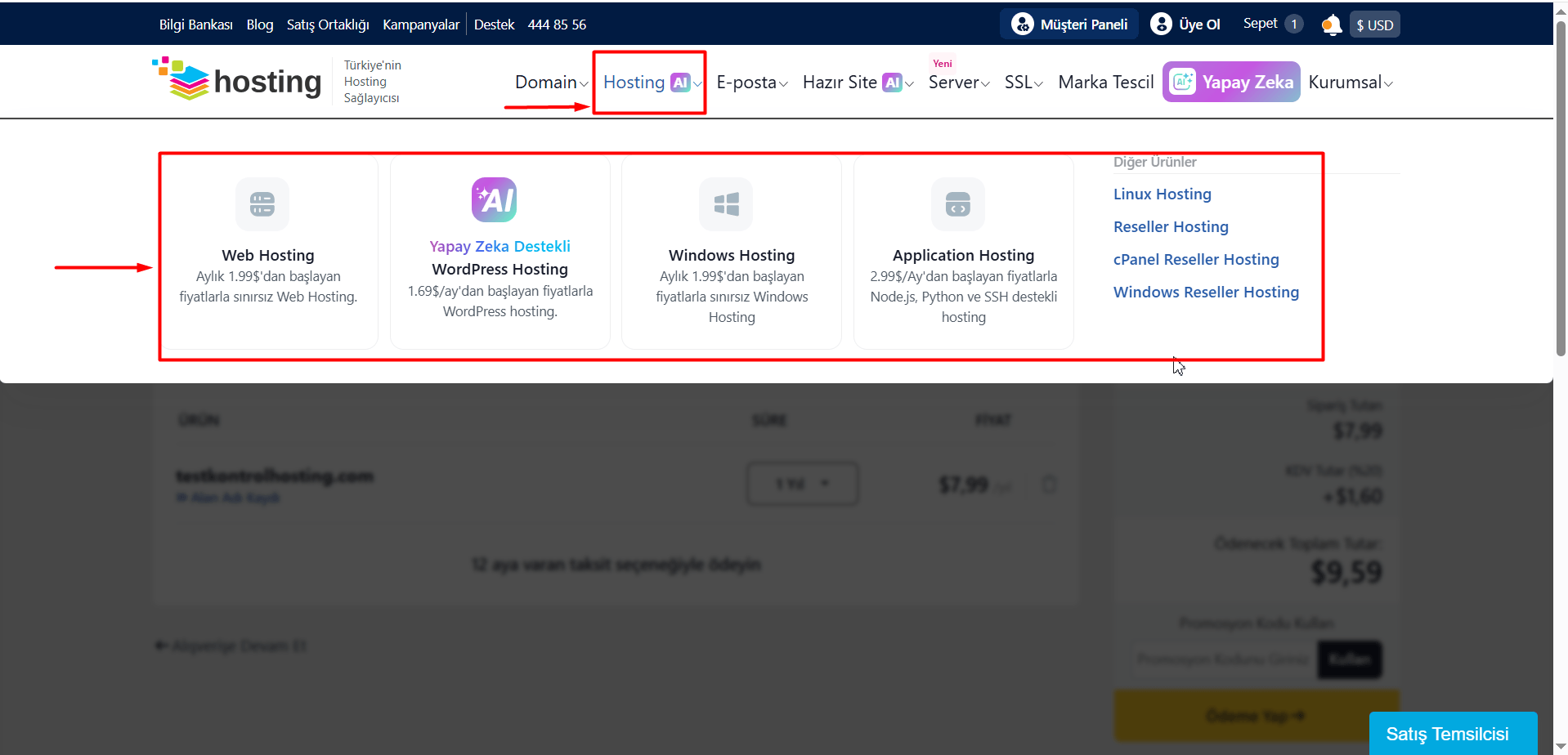The image size is (1568, 755).
Task: Click the Türkiye'nin Hosting Sağlayıcısı tagline
Action: click(x=372, y=82)
